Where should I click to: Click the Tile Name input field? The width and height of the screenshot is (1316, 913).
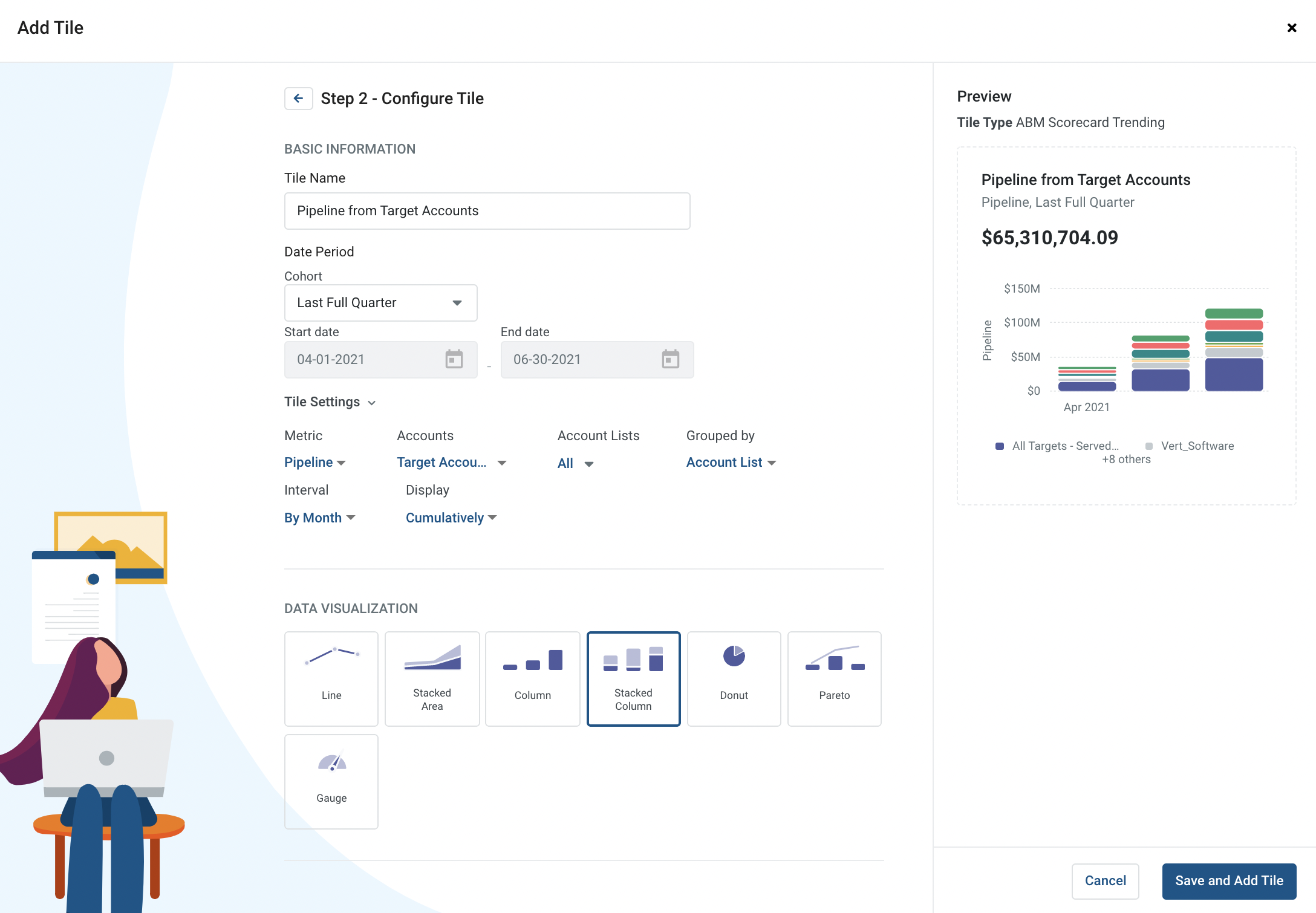point(487,211)
